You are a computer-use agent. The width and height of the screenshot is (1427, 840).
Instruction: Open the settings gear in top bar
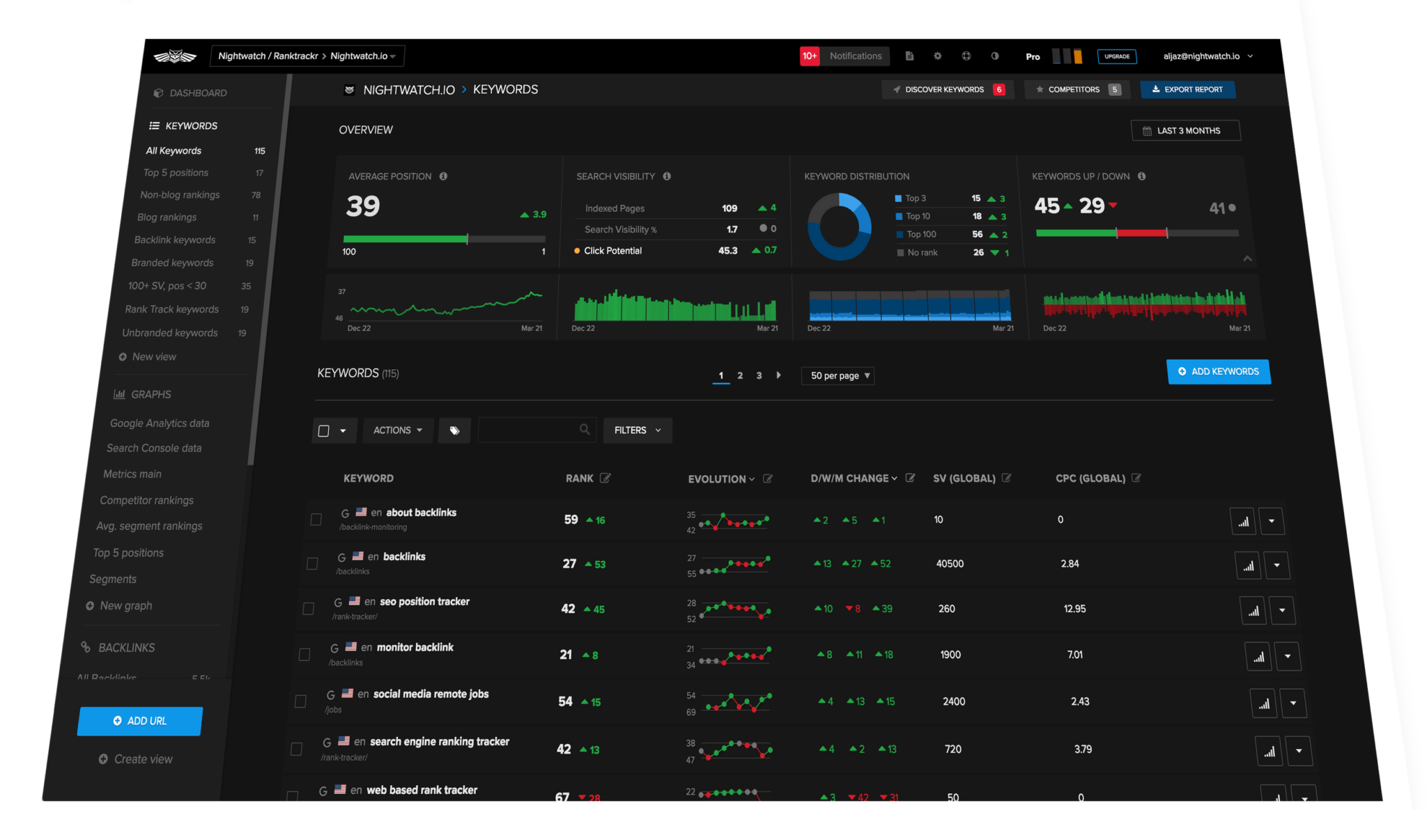938,56
